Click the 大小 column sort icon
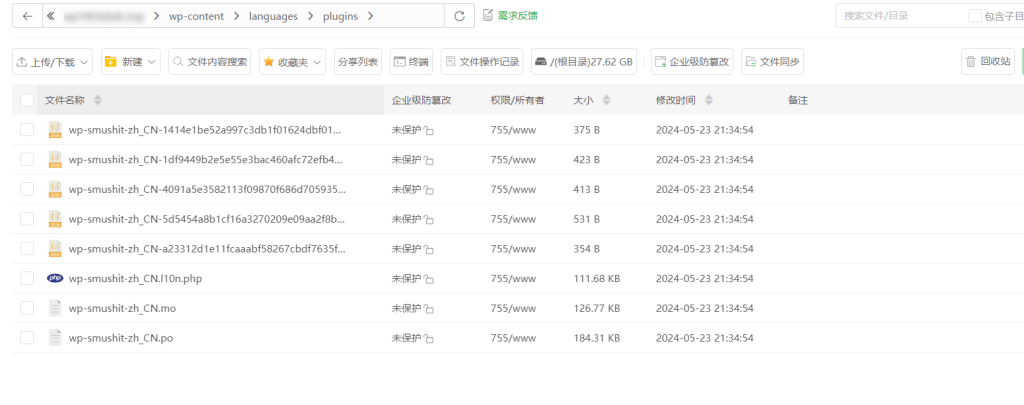 [607, 101]
